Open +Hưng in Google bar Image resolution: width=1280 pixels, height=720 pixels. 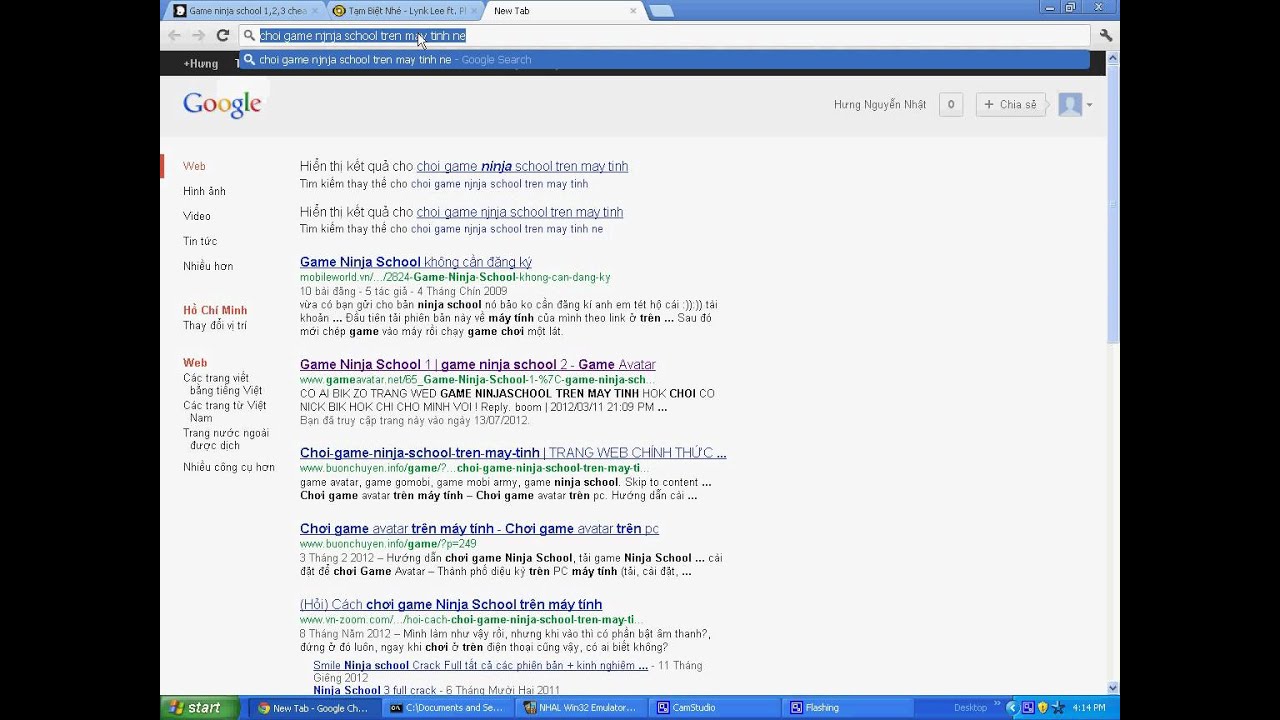click(200, 63)
